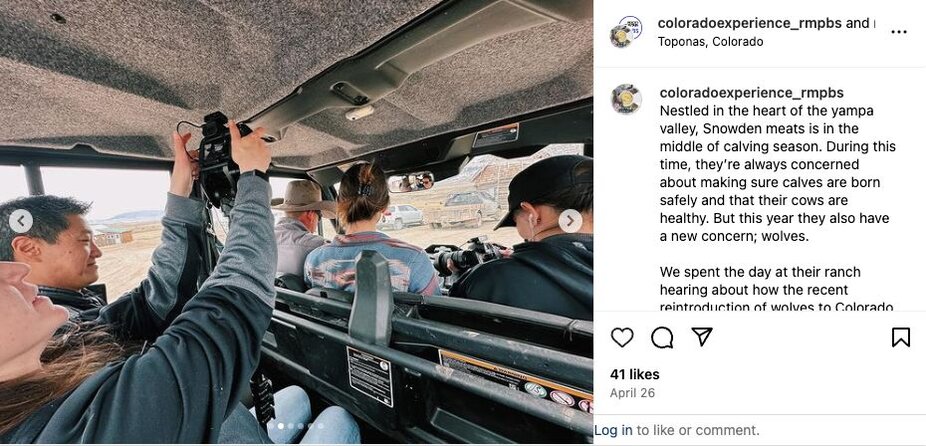Click the "to like or comment" prompt
This screenshot has width=926, height=446.
697,430
